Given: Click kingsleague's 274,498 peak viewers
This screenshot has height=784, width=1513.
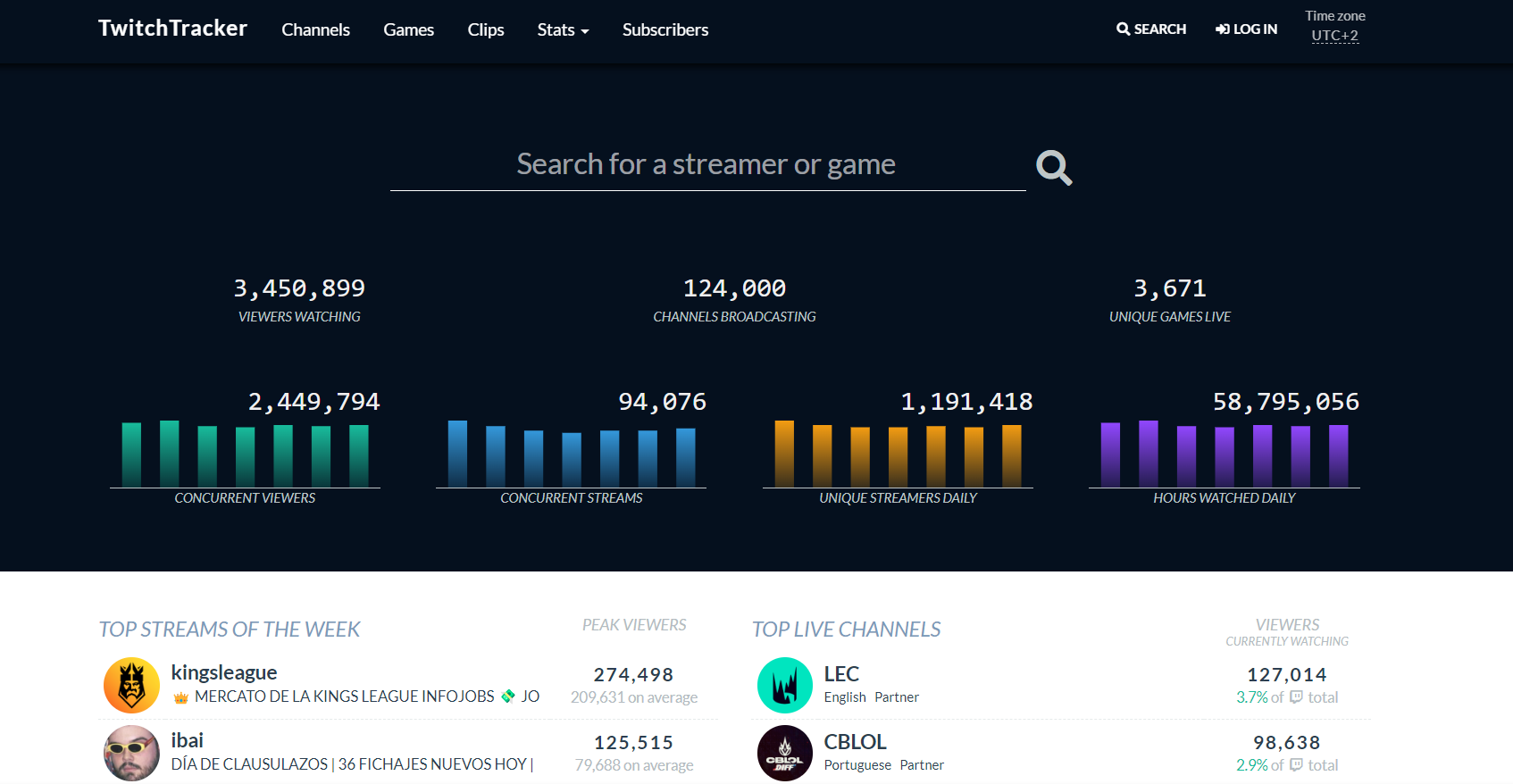Looking at the screenshot, I should tap(633, 675).
